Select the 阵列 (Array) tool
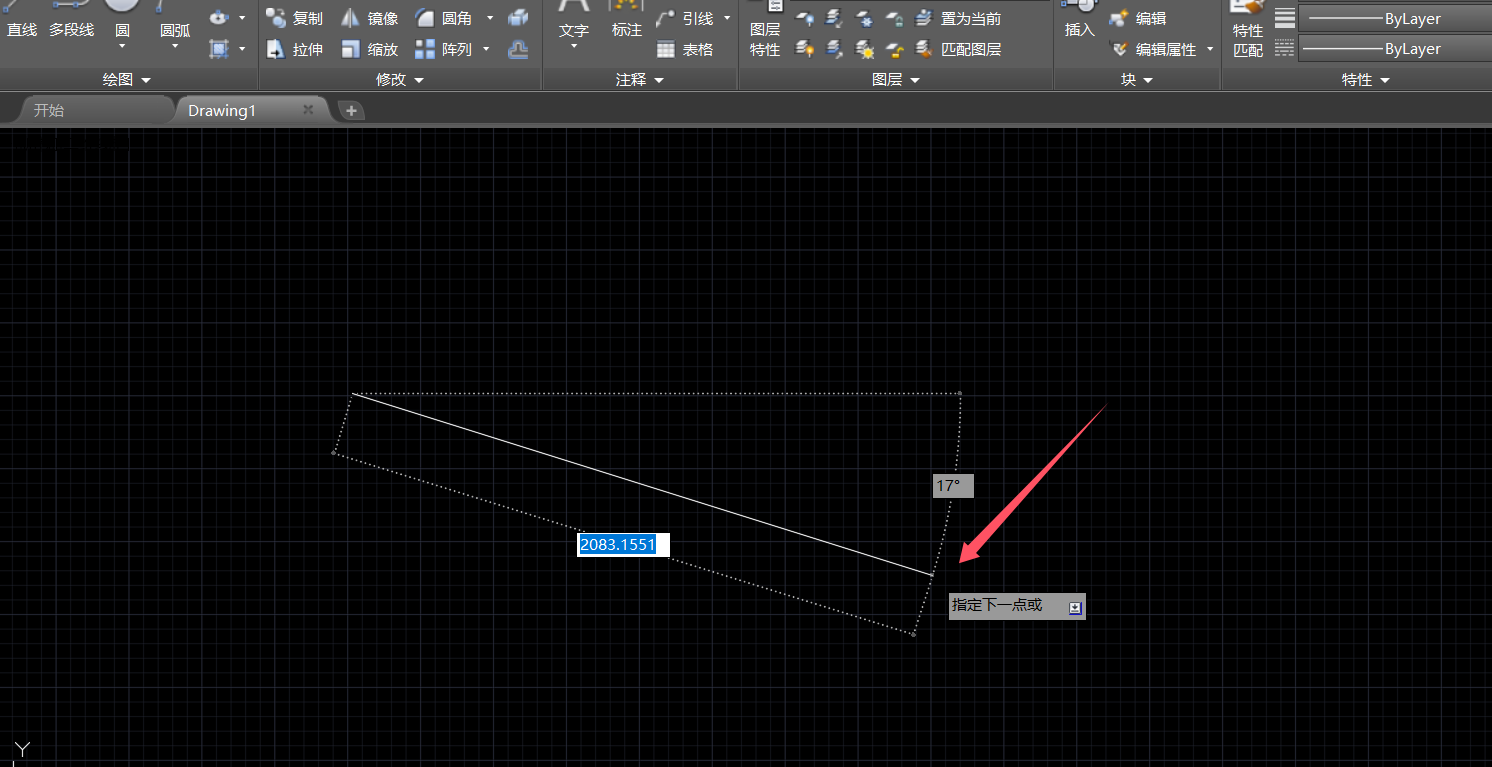The image size is (1492, 767). pyautogui.click(x=444, y=48)
